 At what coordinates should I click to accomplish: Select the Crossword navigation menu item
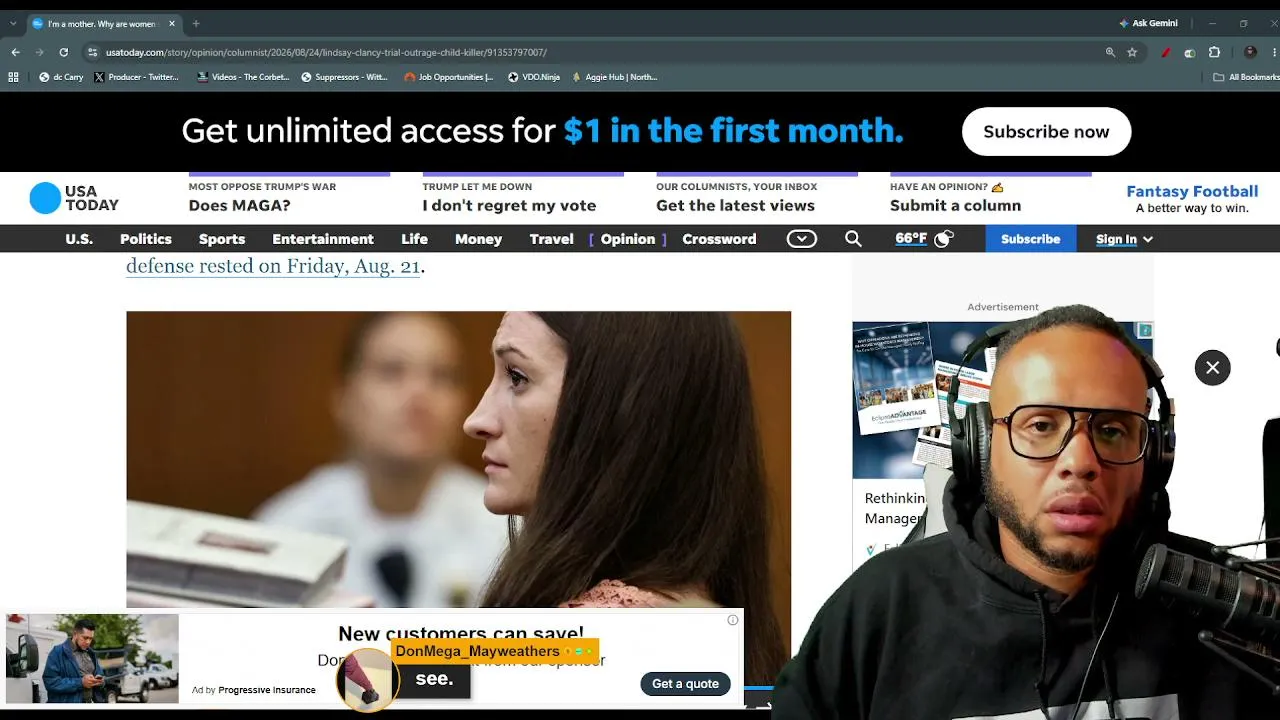tap(719, 239)
